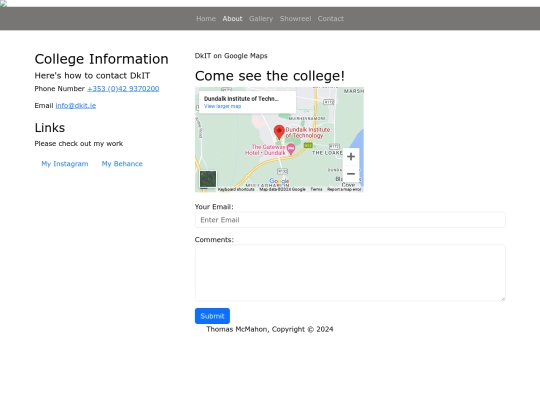Click 'Please check out my work' text
Screen dimensions: 540x405
pyautogui.click(x=79, y=144)
